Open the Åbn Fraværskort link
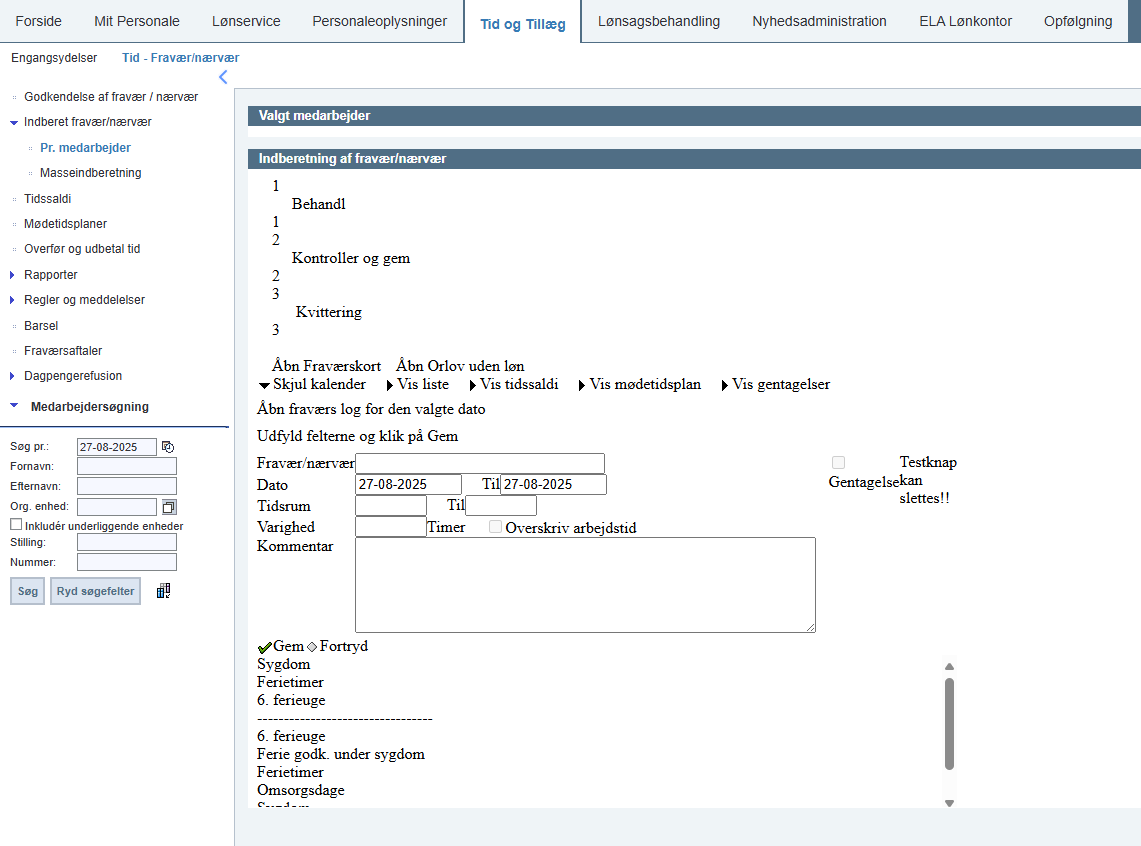The width and height of the screenshot is (1141, 846). pyautogui.click(x=326, y=366)
